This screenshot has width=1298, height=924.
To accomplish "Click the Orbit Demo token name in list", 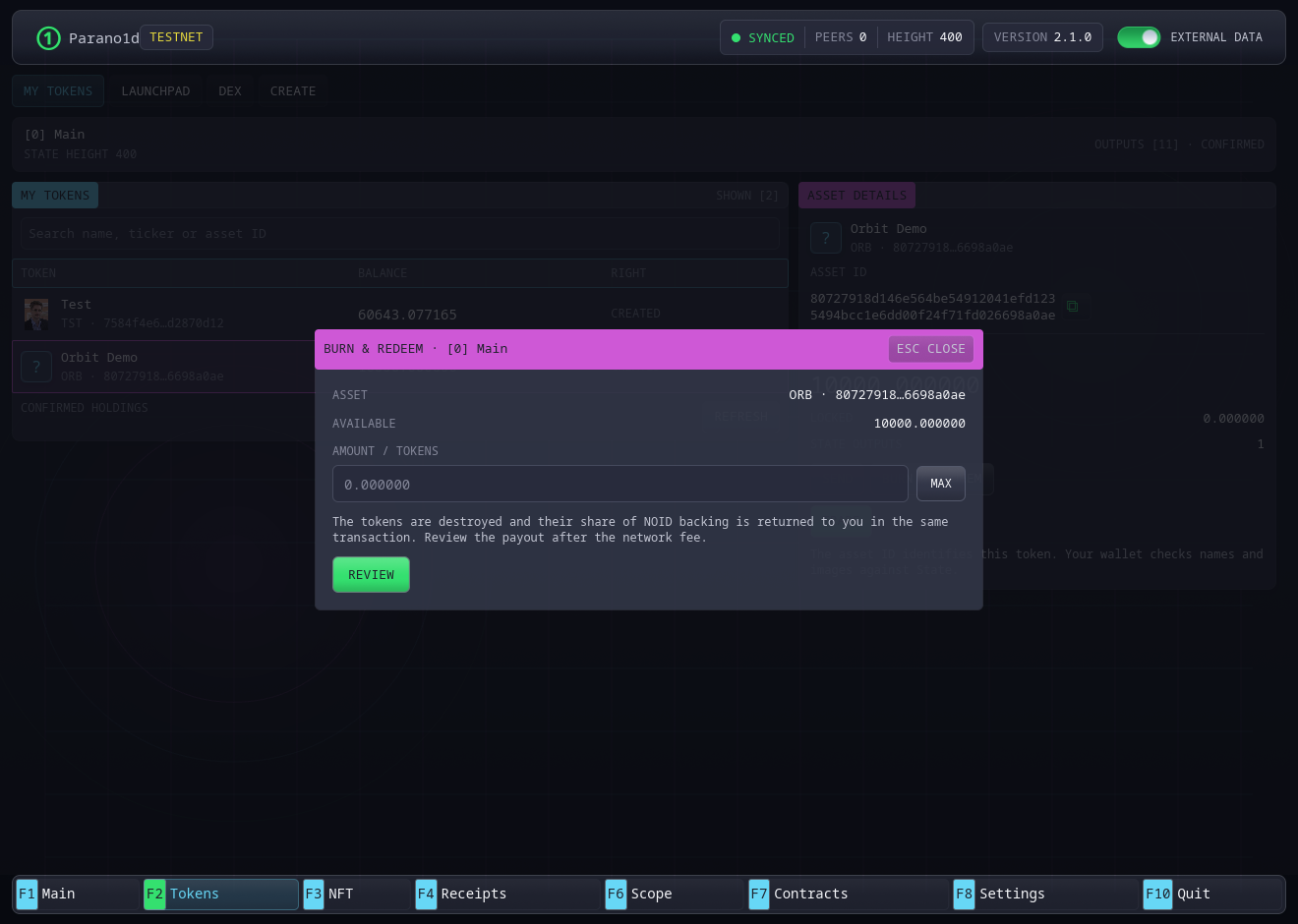I will coord(99,358).
